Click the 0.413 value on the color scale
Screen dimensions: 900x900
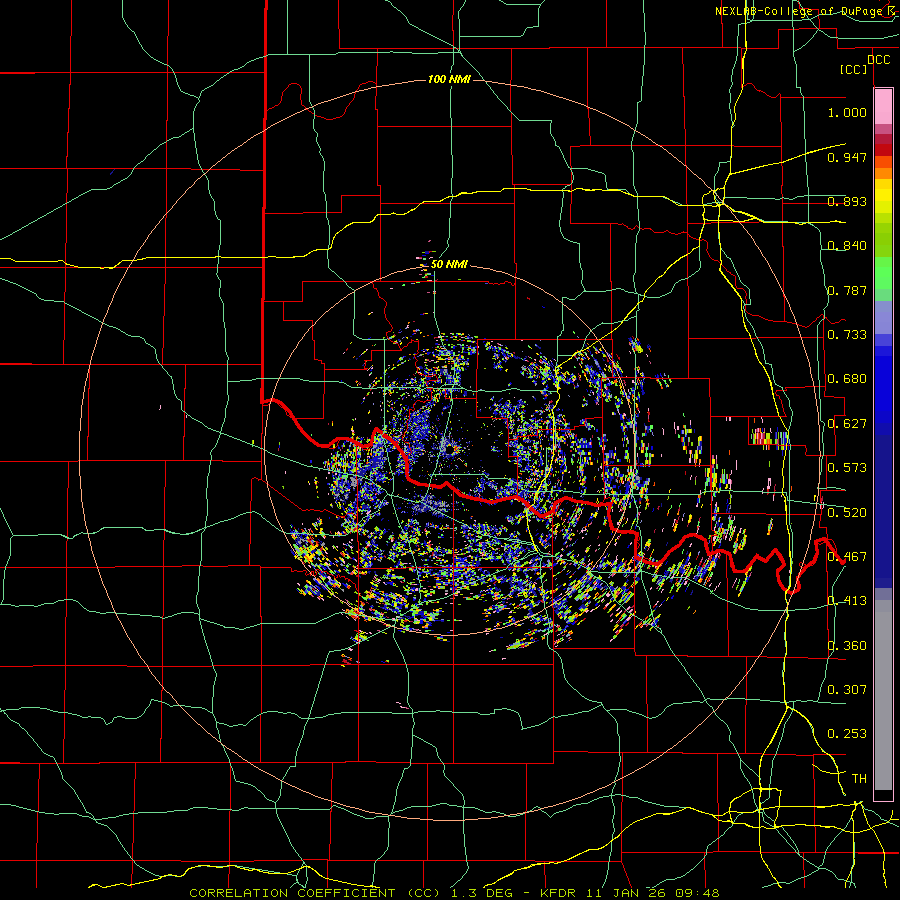point(847,600)
